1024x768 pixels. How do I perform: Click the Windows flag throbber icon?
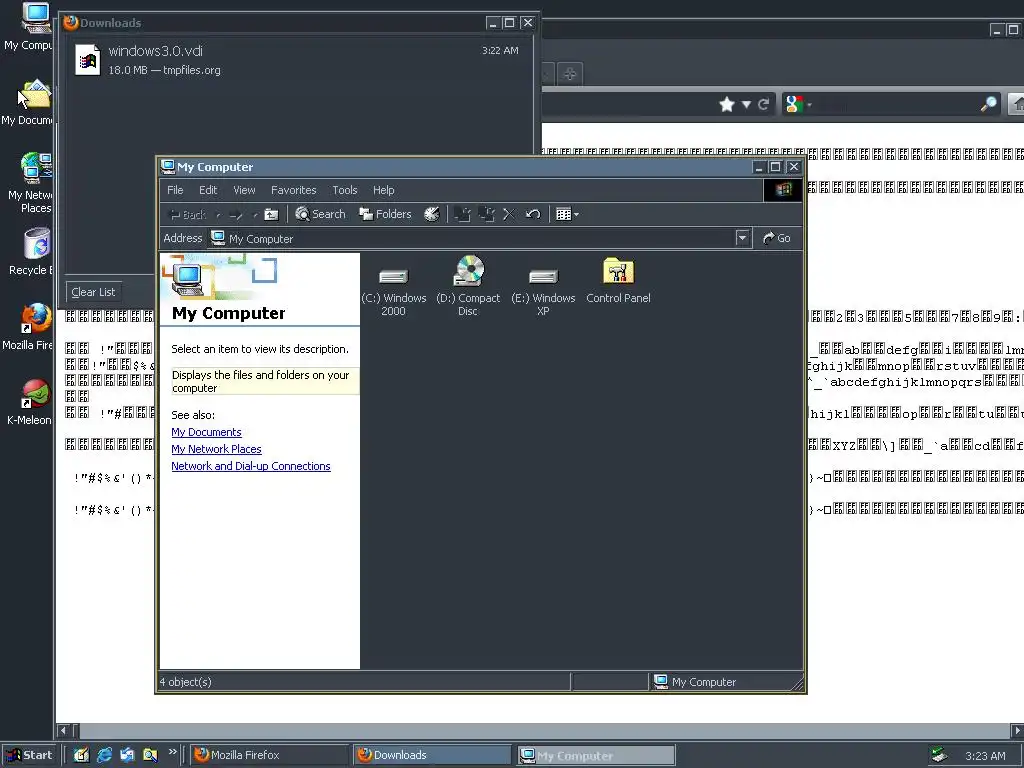point(783,190)
